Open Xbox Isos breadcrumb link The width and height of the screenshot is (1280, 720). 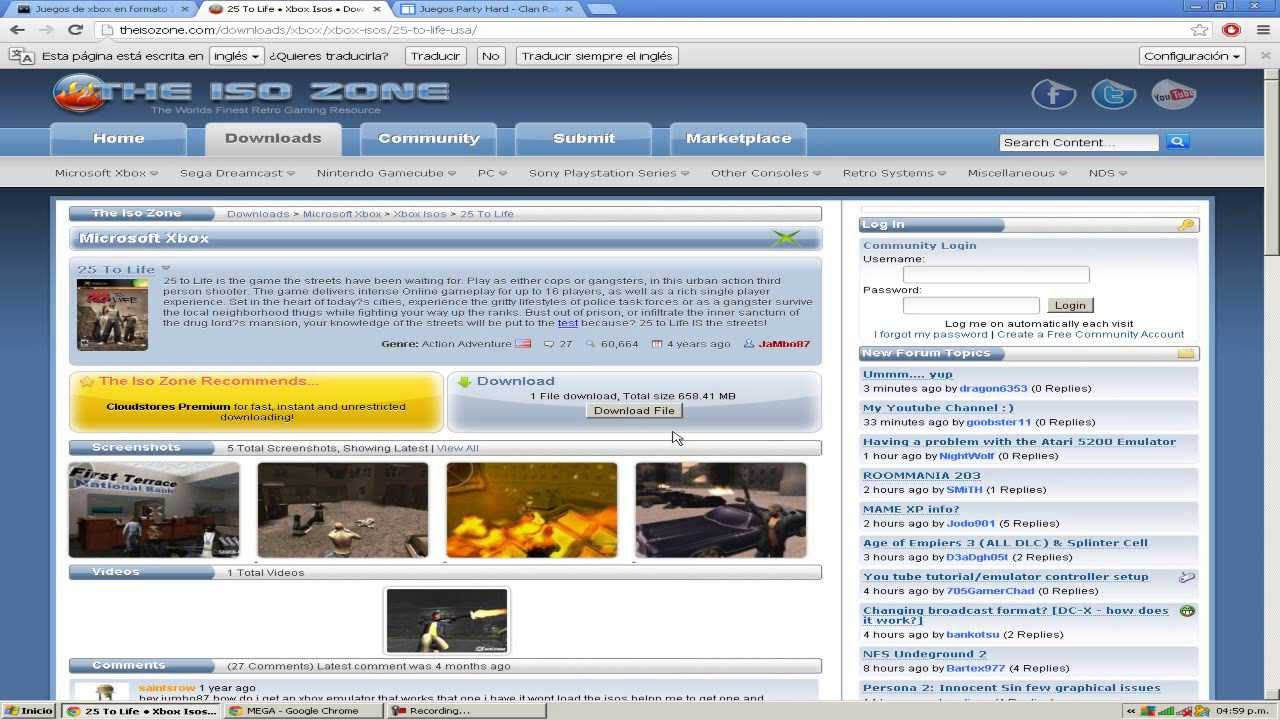coord(420,214)
